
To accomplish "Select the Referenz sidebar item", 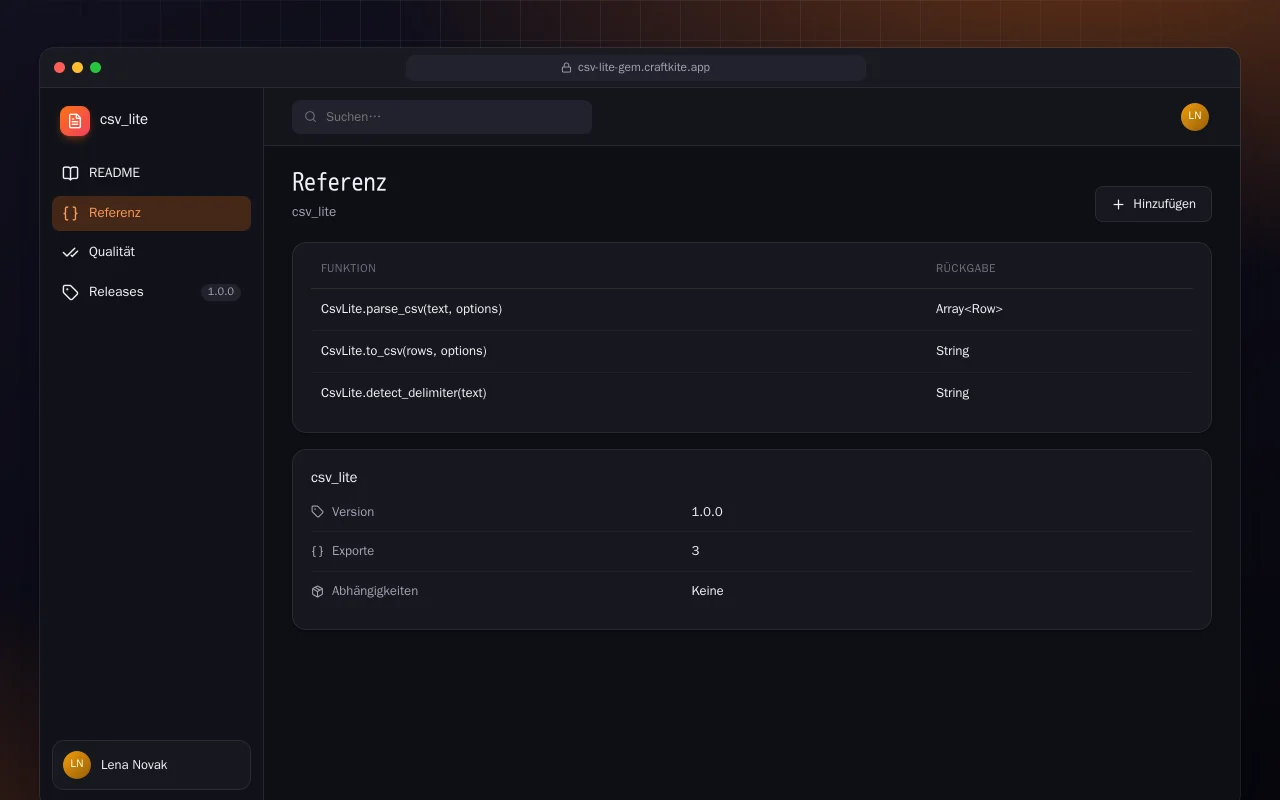I will coord(151,213).
